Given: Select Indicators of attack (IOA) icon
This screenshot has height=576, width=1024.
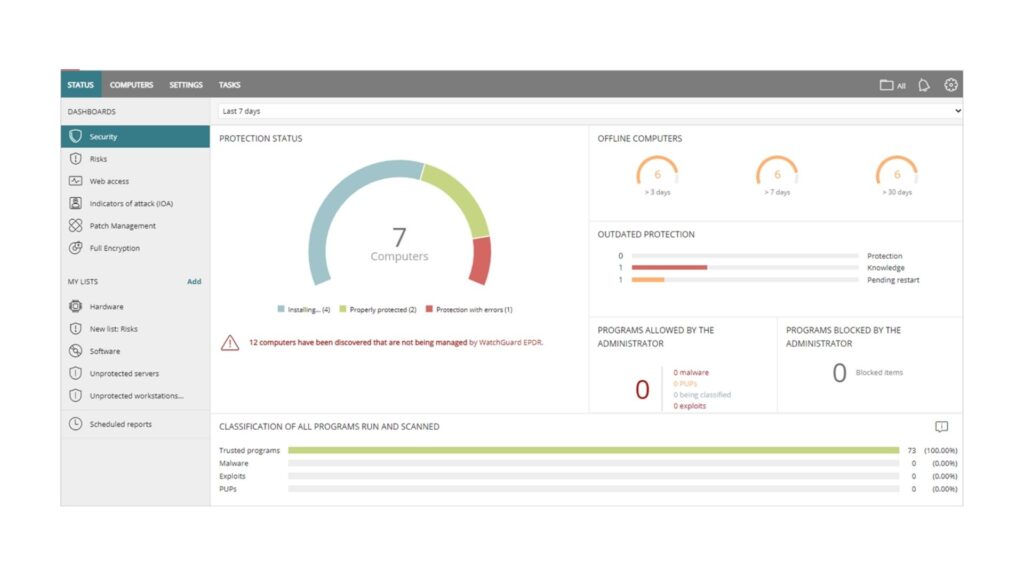Looking at the screenshot, I should 75,203.
